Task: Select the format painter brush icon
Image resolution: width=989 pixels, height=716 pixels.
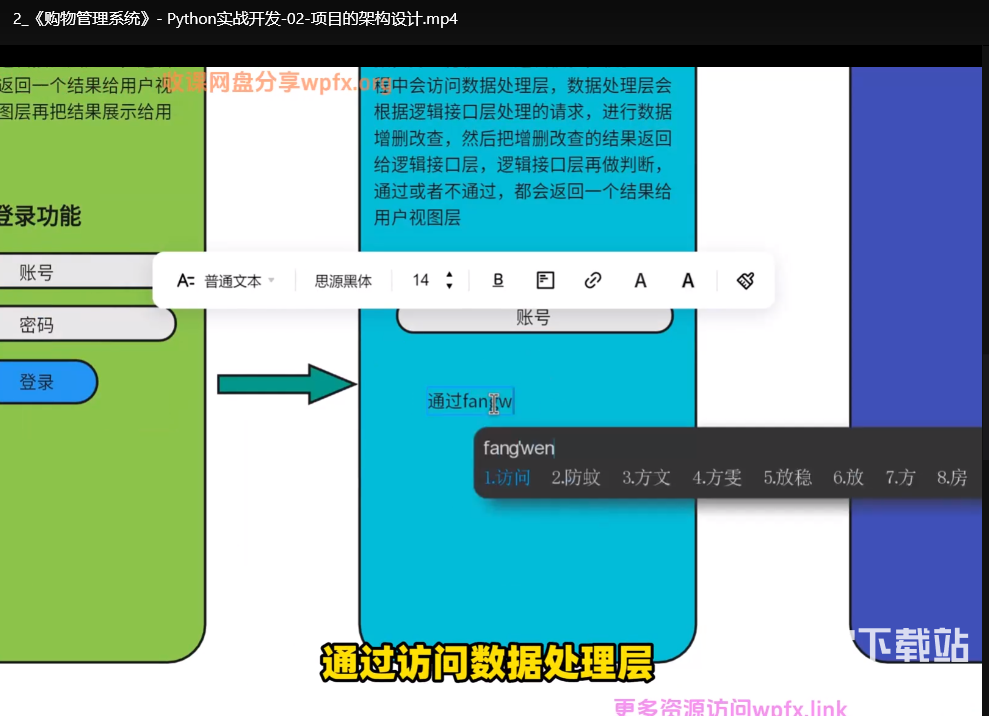Action: 745,281
